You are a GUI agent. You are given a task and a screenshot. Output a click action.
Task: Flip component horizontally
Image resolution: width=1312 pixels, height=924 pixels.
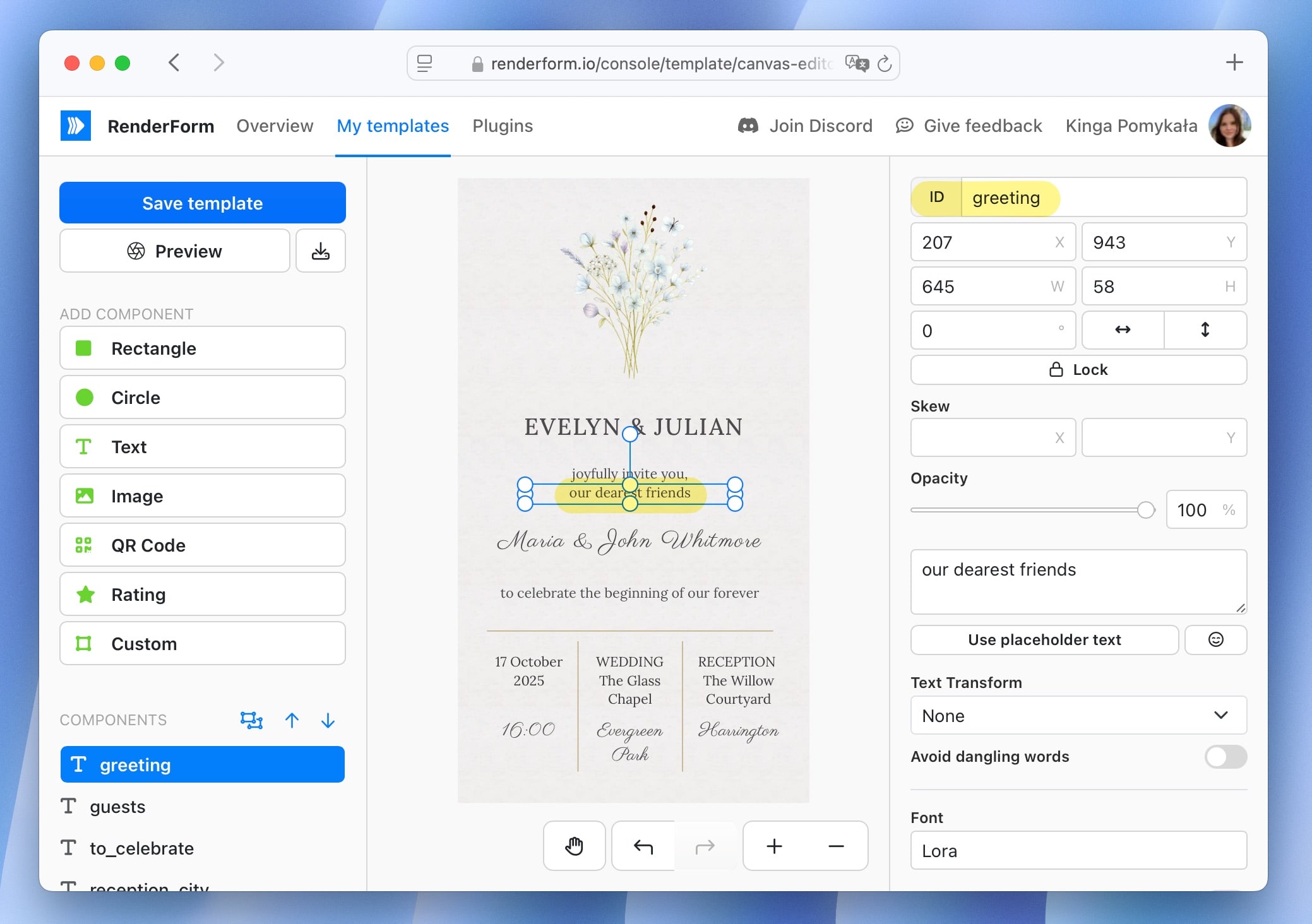click(1123, 330)
